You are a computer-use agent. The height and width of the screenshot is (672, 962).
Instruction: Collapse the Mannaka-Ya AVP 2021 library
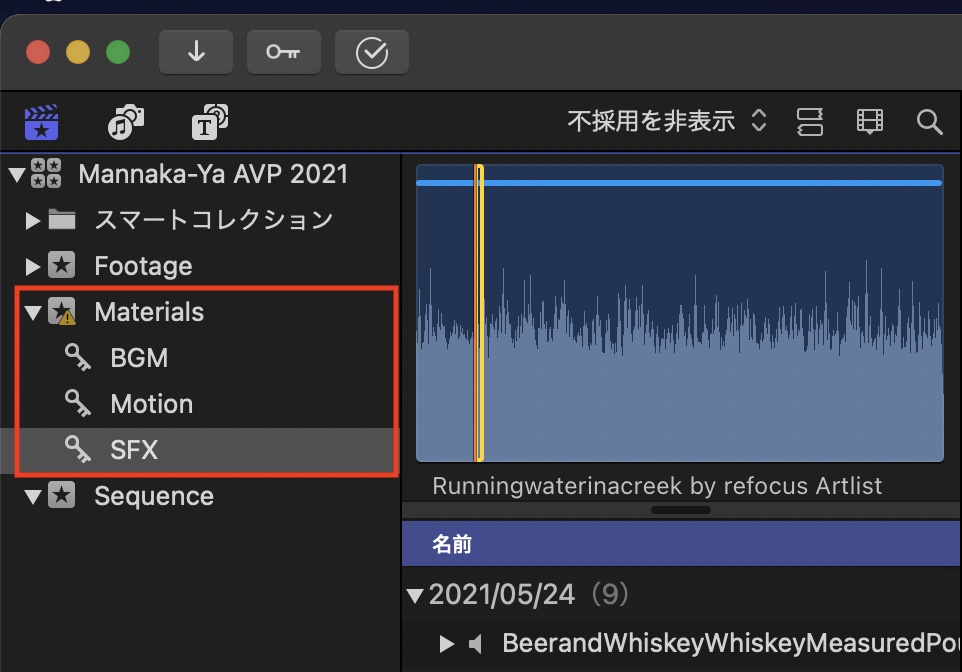click(x=16, y=174)
